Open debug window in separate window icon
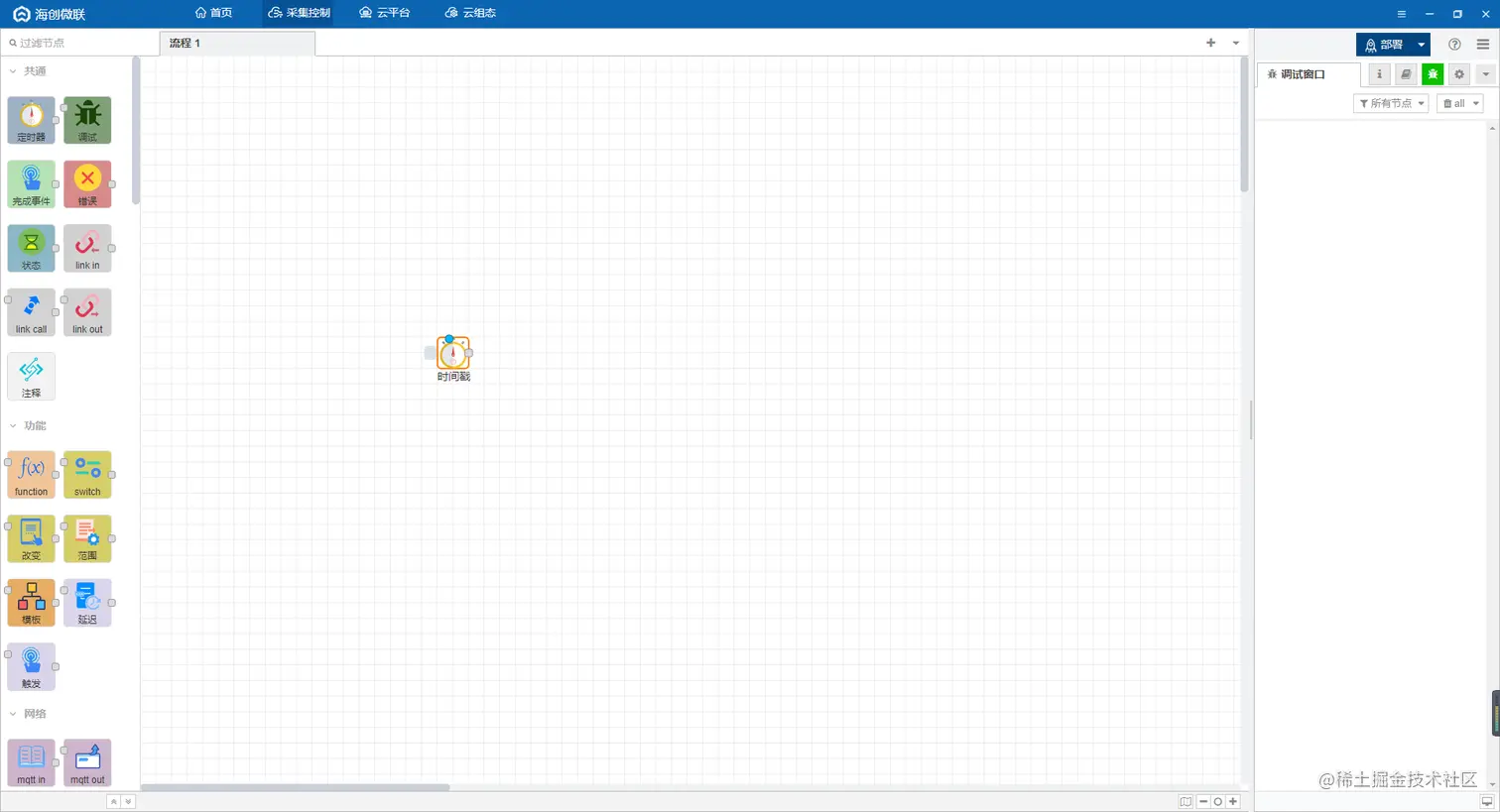This screenshot has width=1500, height=812. point(1487,801)
